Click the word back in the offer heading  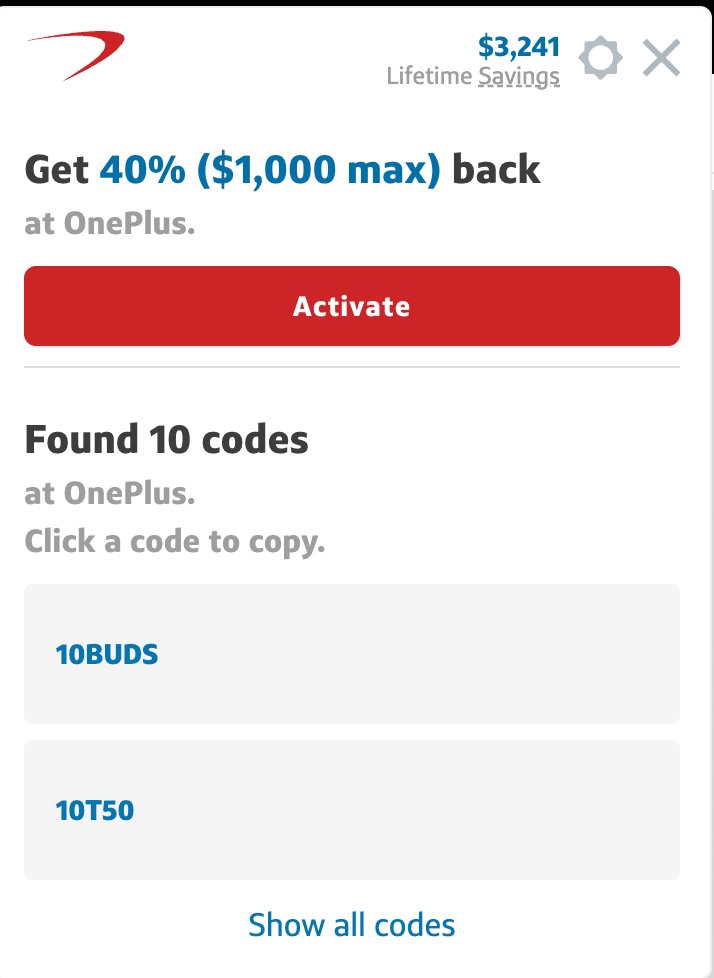pyautogui.click(x=496, y=170)
